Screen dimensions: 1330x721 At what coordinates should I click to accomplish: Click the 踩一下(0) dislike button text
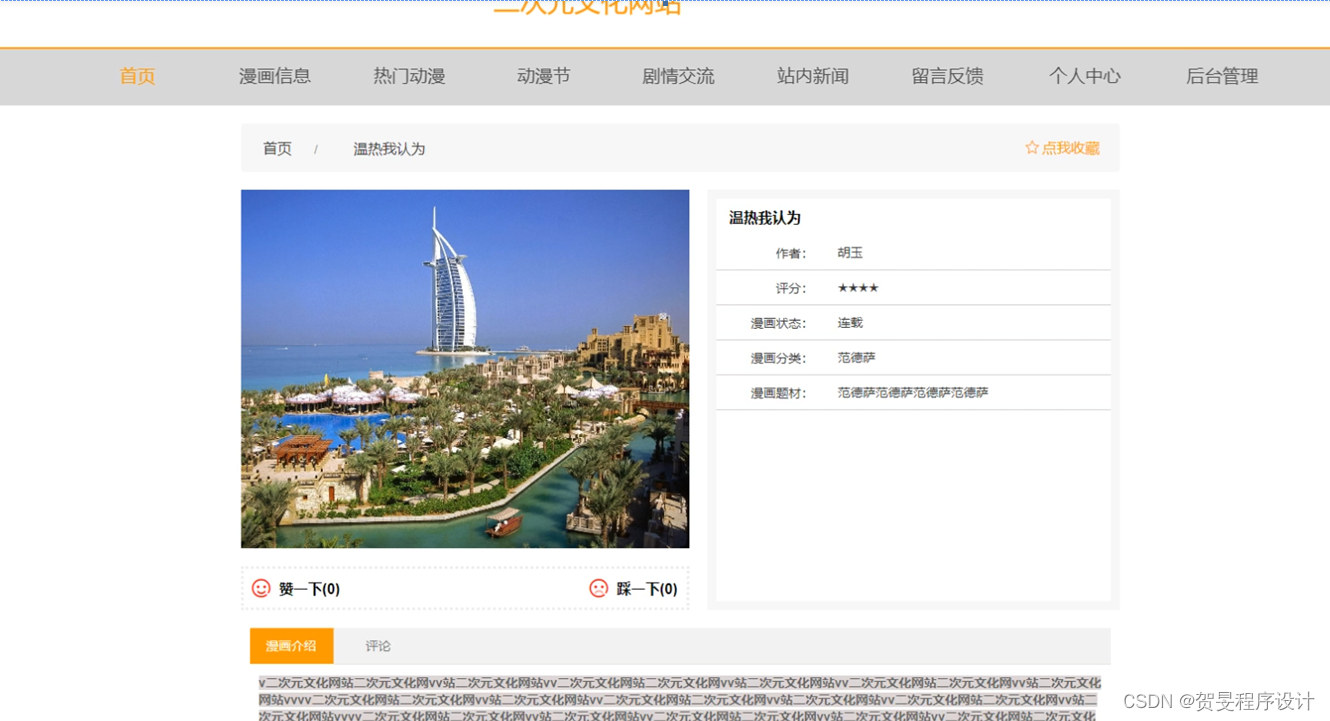point(647,589)
